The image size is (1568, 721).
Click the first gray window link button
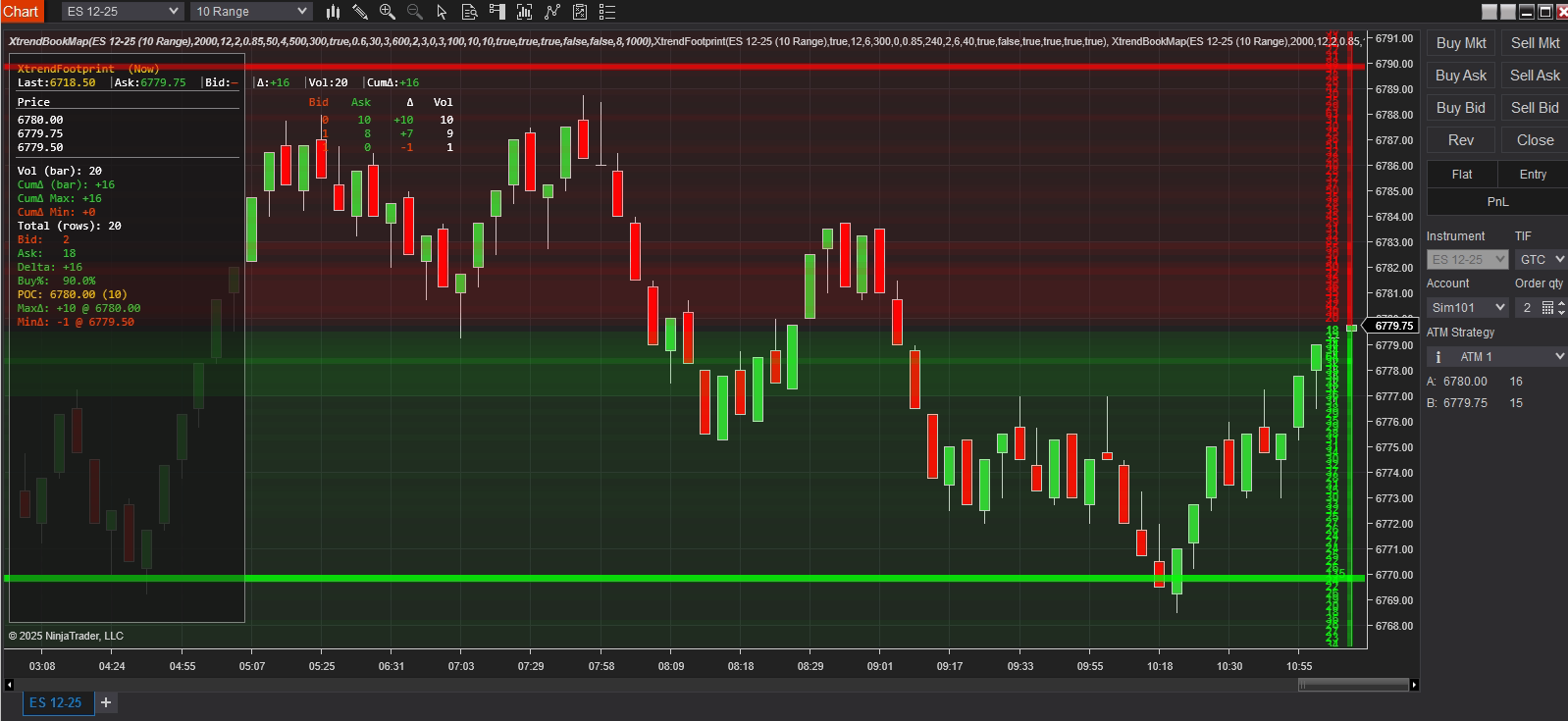point(1490,12)
